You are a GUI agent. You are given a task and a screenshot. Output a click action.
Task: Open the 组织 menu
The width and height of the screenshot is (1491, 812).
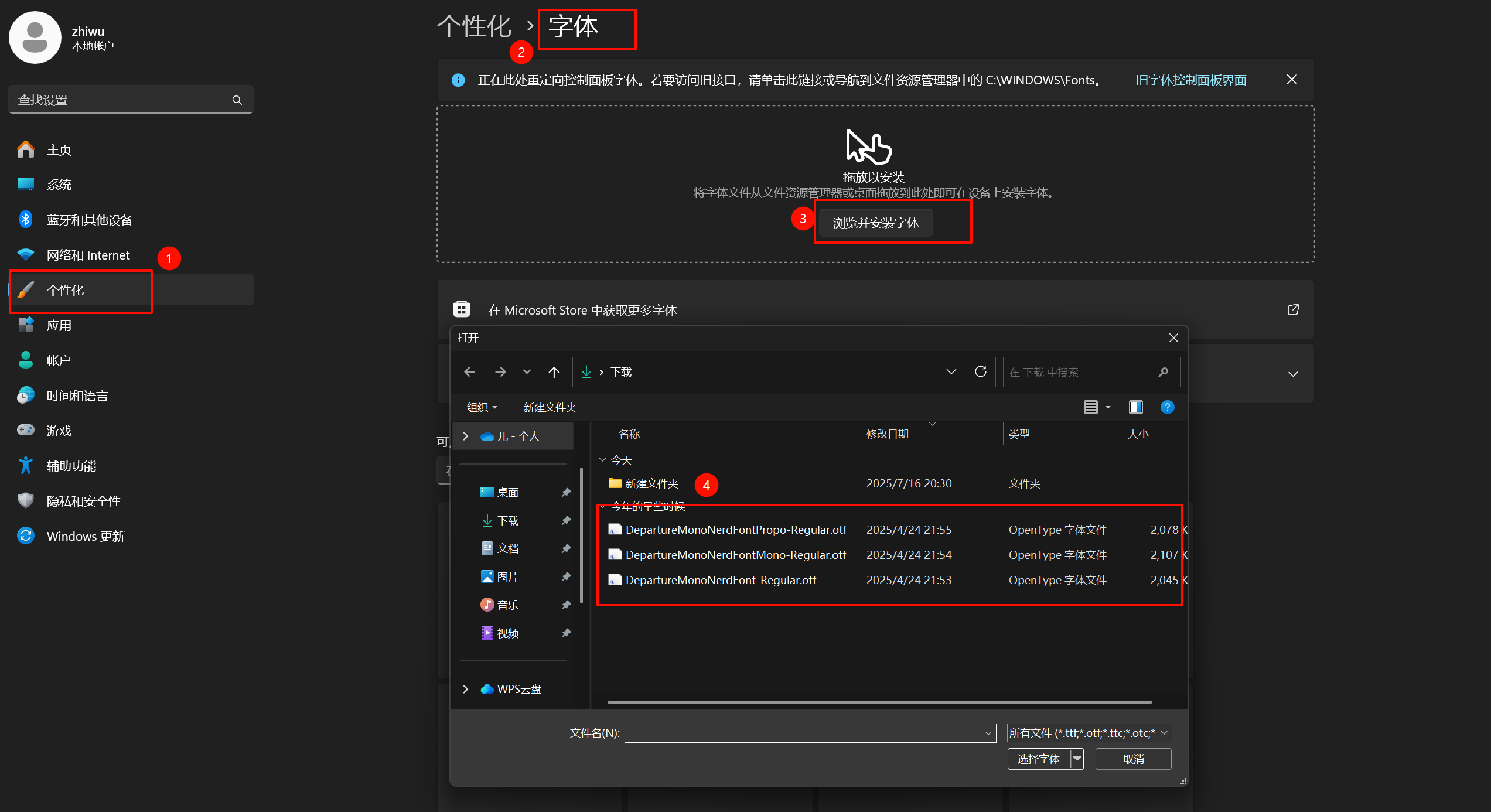click(482, 407)
